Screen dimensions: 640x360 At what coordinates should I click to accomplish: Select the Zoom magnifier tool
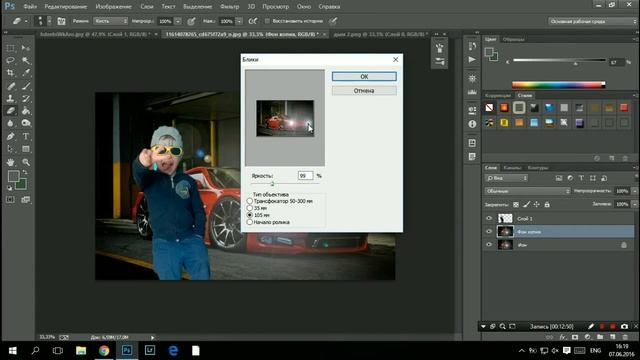[26, 162]
